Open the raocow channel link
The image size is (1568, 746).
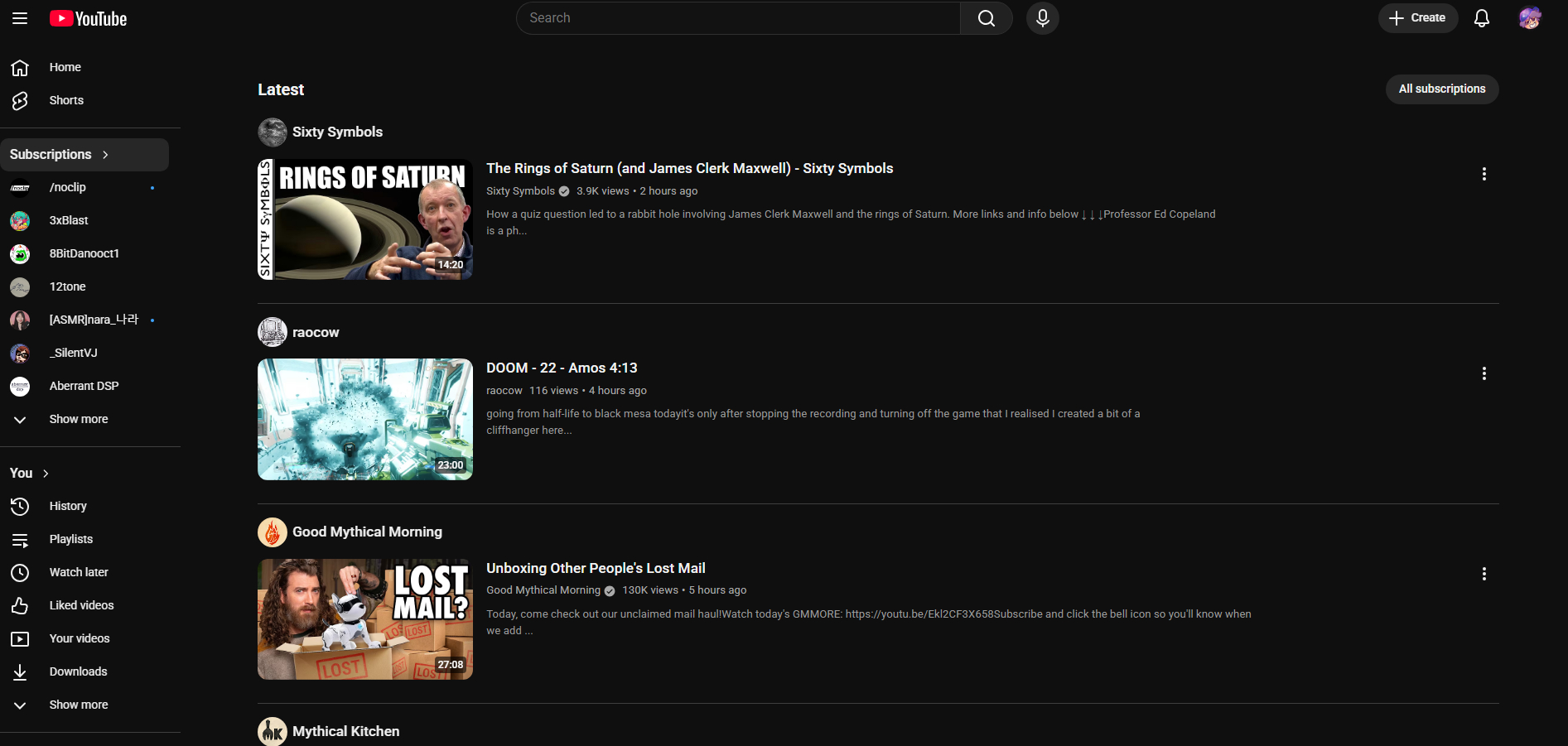pos(315,332)
